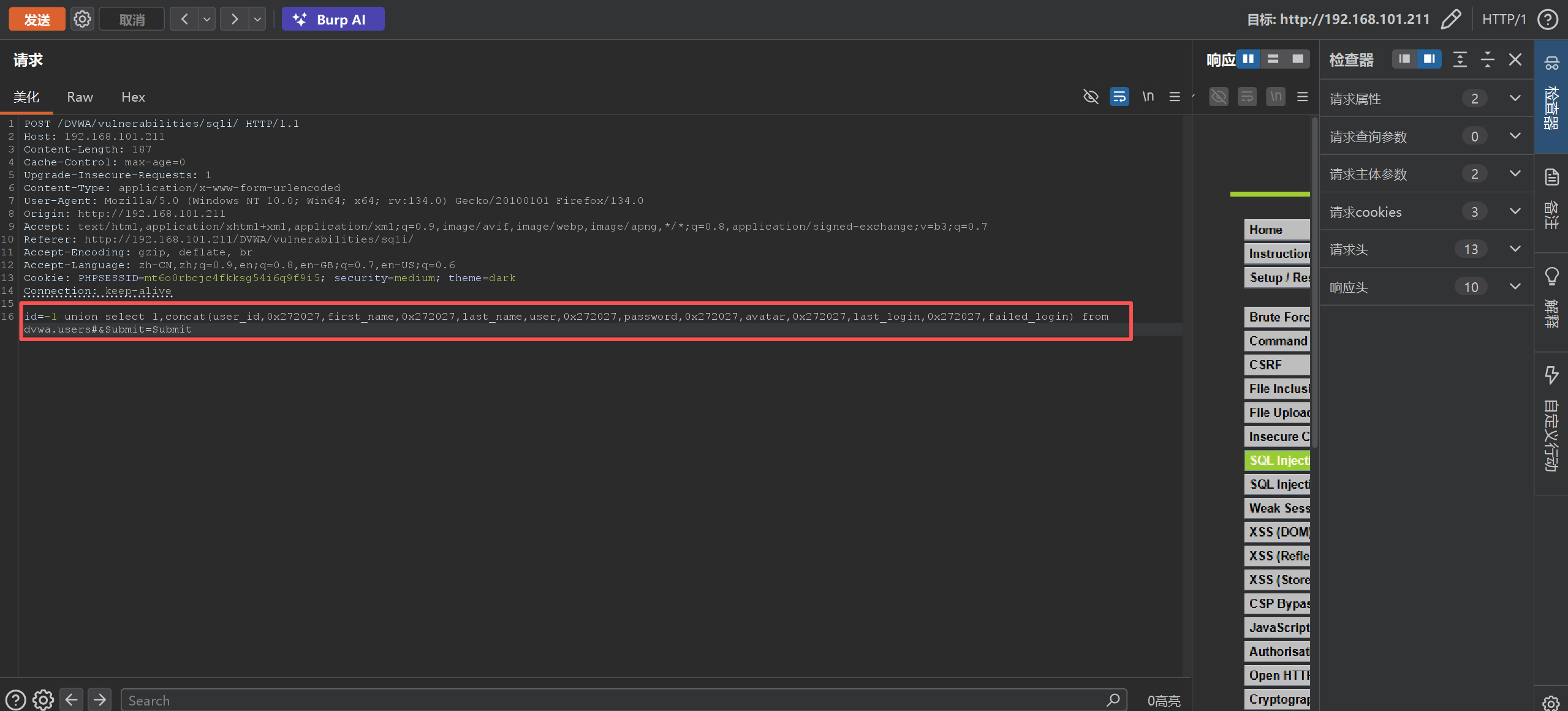
Task: Click the magnifier icon in search bar
Action: pos(1113,700)
